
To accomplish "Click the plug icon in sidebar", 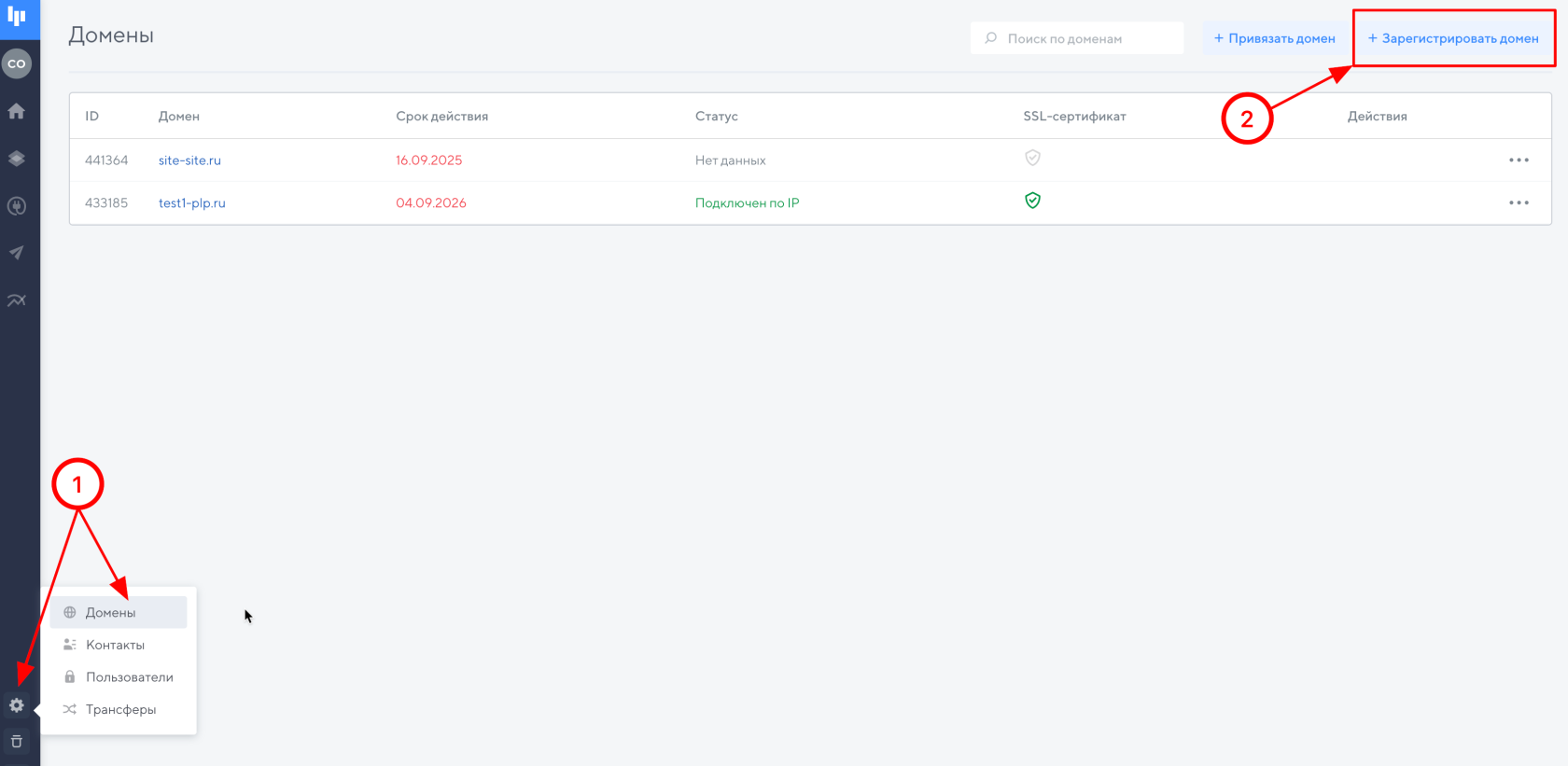I will (17, 206).
